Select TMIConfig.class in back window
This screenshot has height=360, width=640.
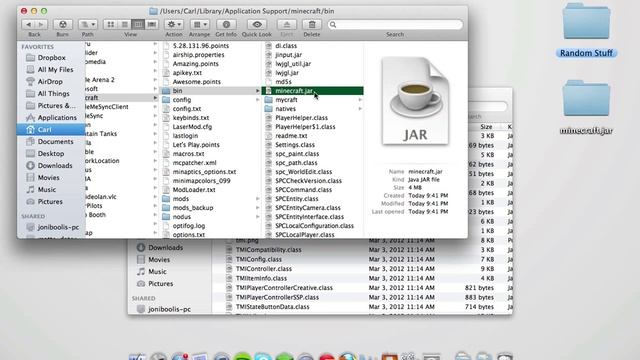click(x=258, y=259)
